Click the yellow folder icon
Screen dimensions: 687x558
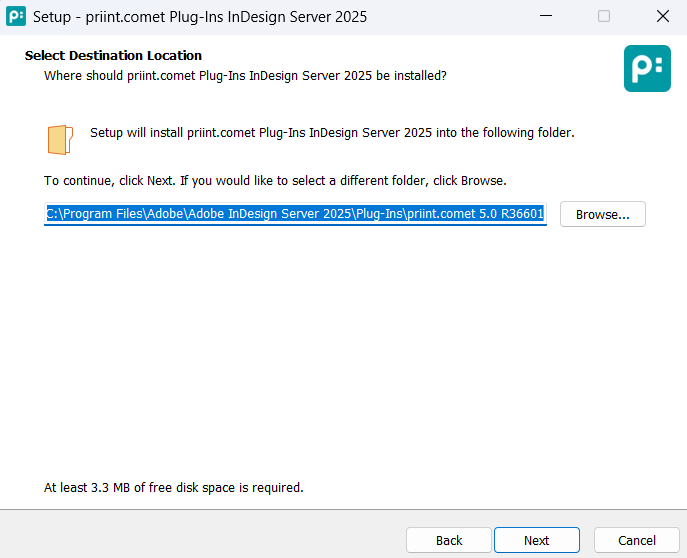[60, 140]
